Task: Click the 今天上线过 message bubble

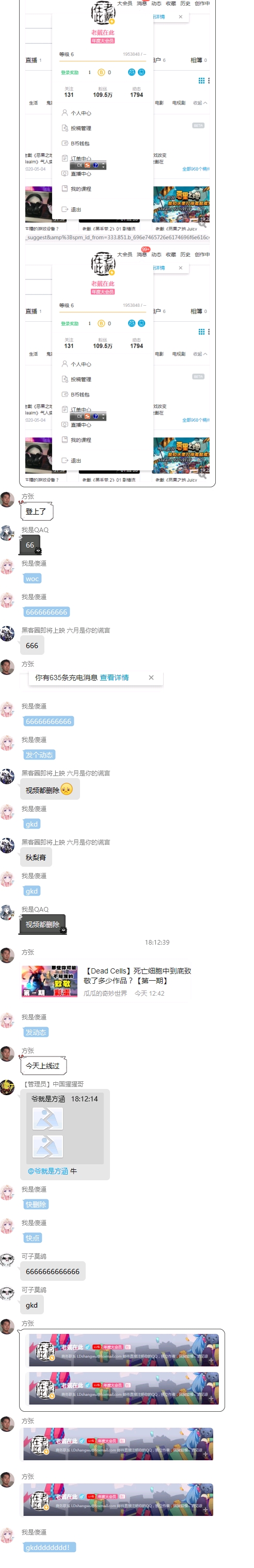Action: (43, 1066)
